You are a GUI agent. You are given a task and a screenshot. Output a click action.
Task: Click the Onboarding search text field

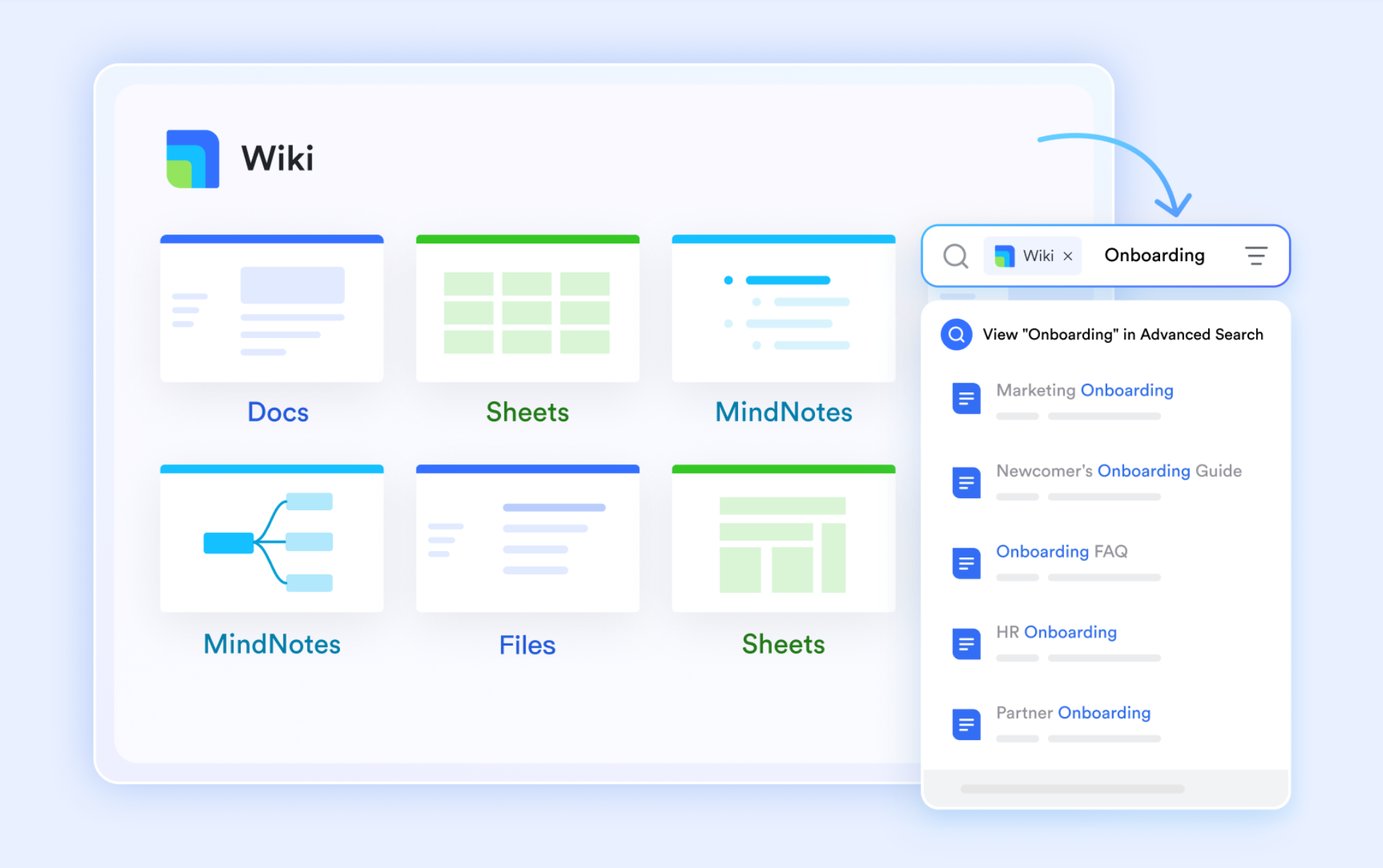(1154, 255)
